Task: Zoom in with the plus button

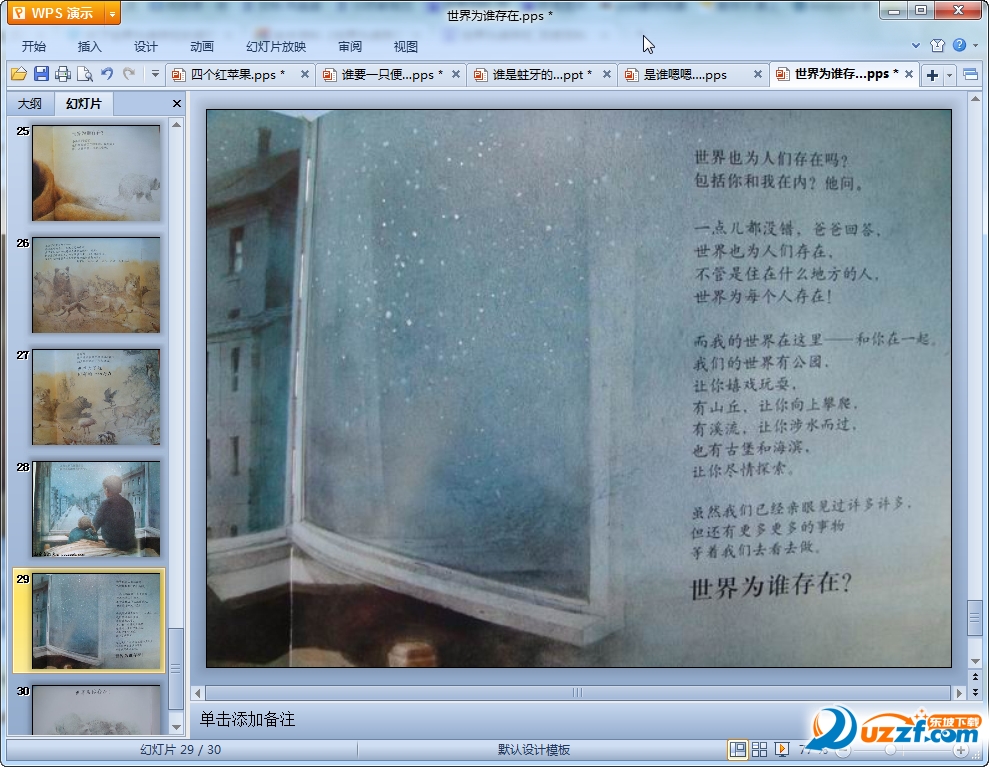Action: pyautogui.click(x=960, y=750)
